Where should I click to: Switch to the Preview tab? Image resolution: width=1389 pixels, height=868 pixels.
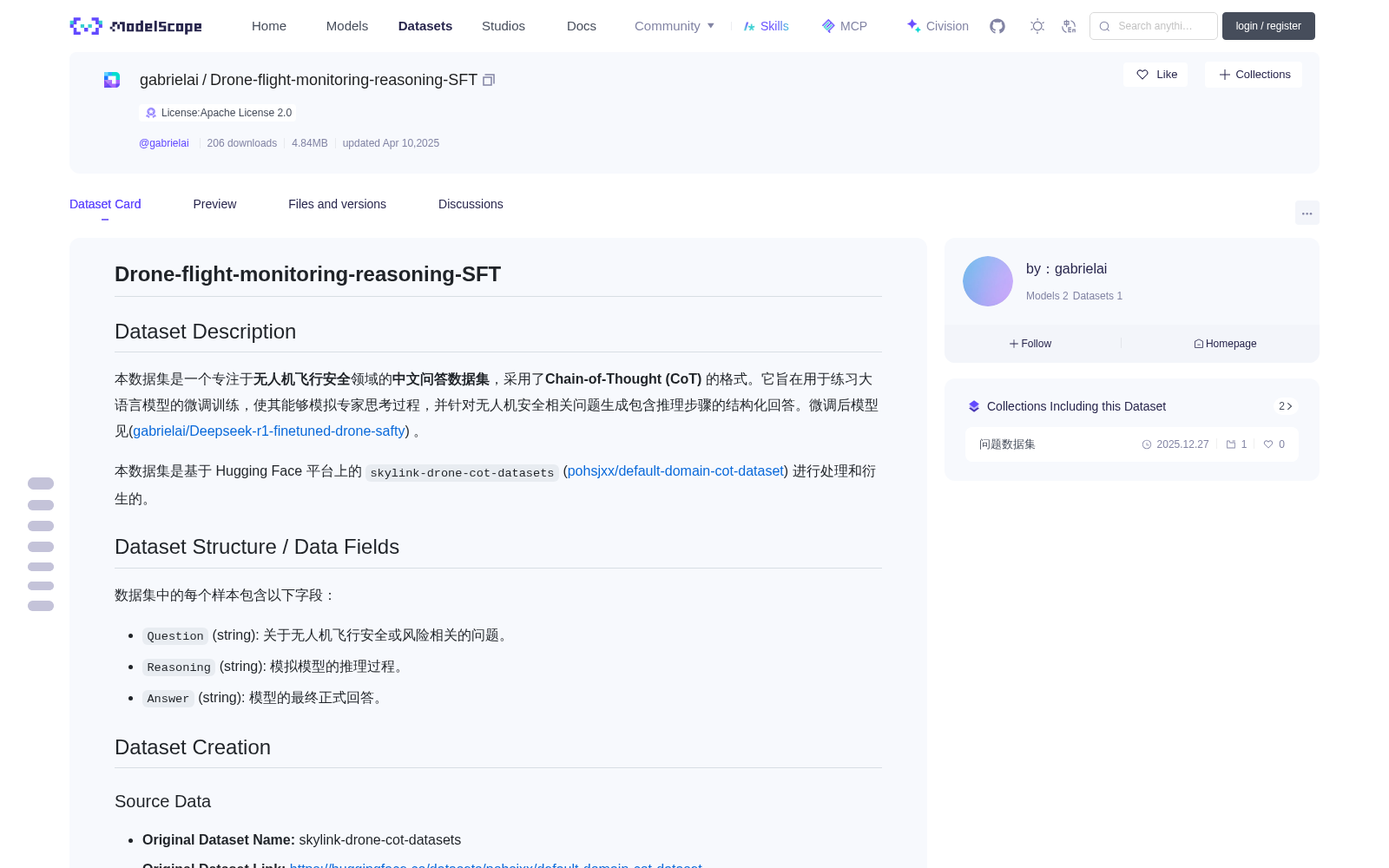(214, 204)
